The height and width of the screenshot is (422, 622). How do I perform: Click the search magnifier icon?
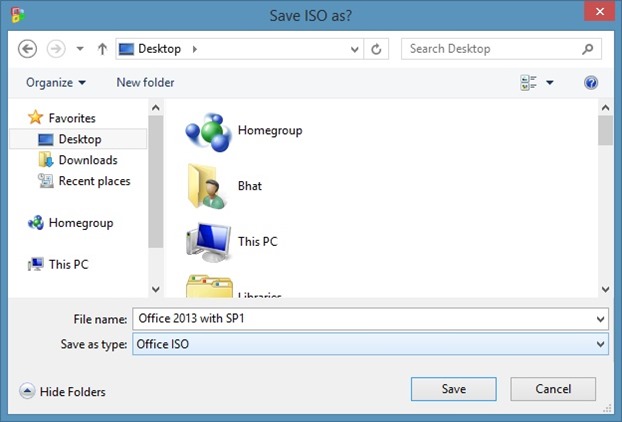[x=587, y=49]
